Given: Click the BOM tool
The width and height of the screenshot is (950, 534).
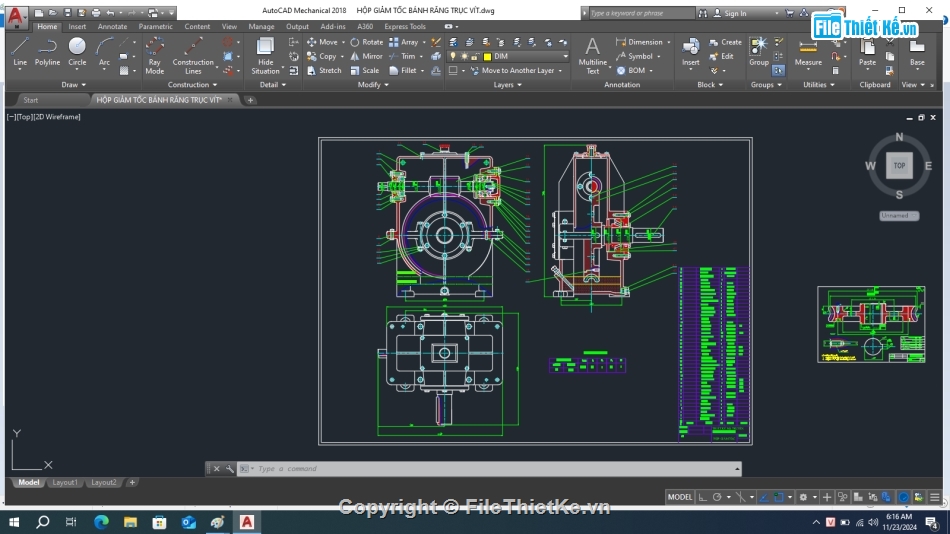Looking at the screenshot, I should 631,70.
